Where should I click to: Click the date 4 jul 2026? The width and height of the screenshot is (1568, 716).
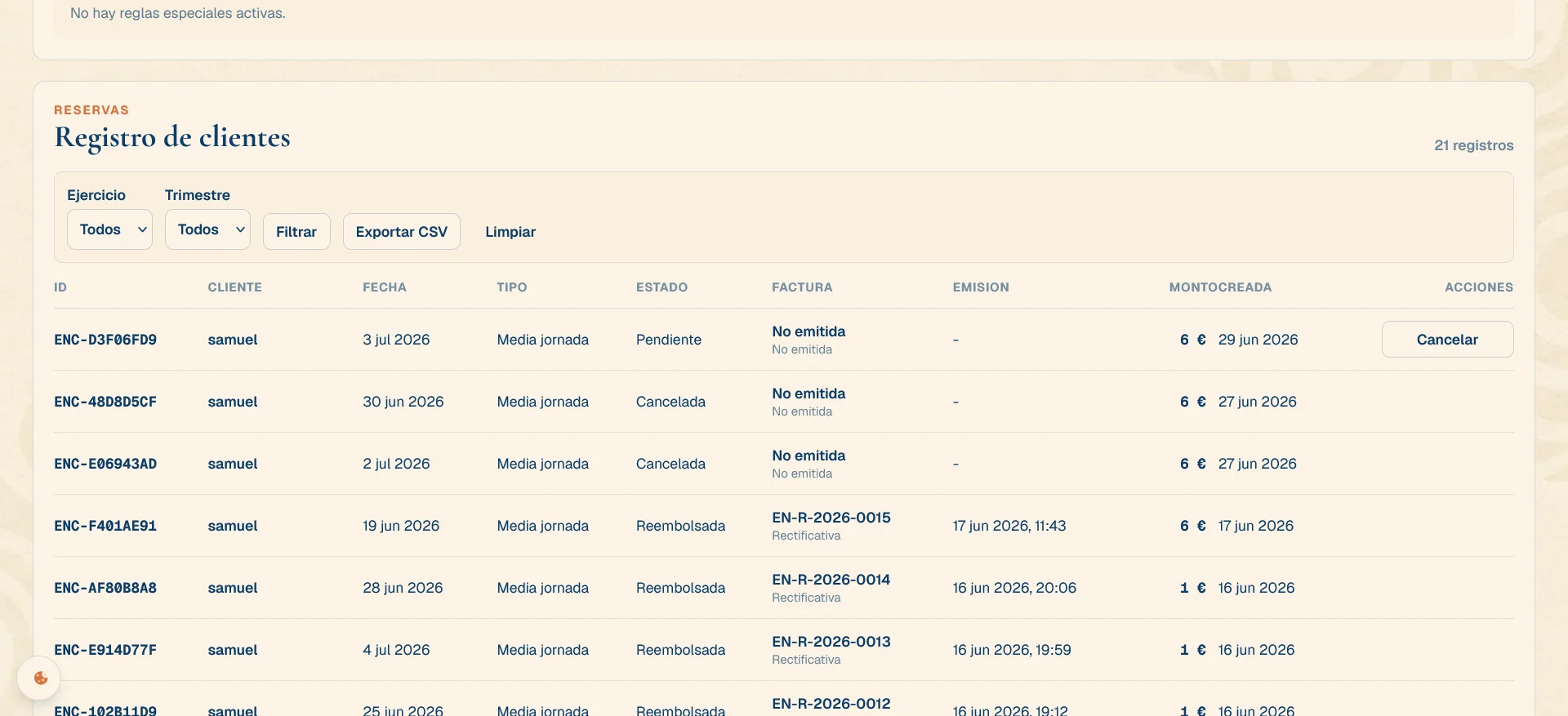tap(396, 650)
